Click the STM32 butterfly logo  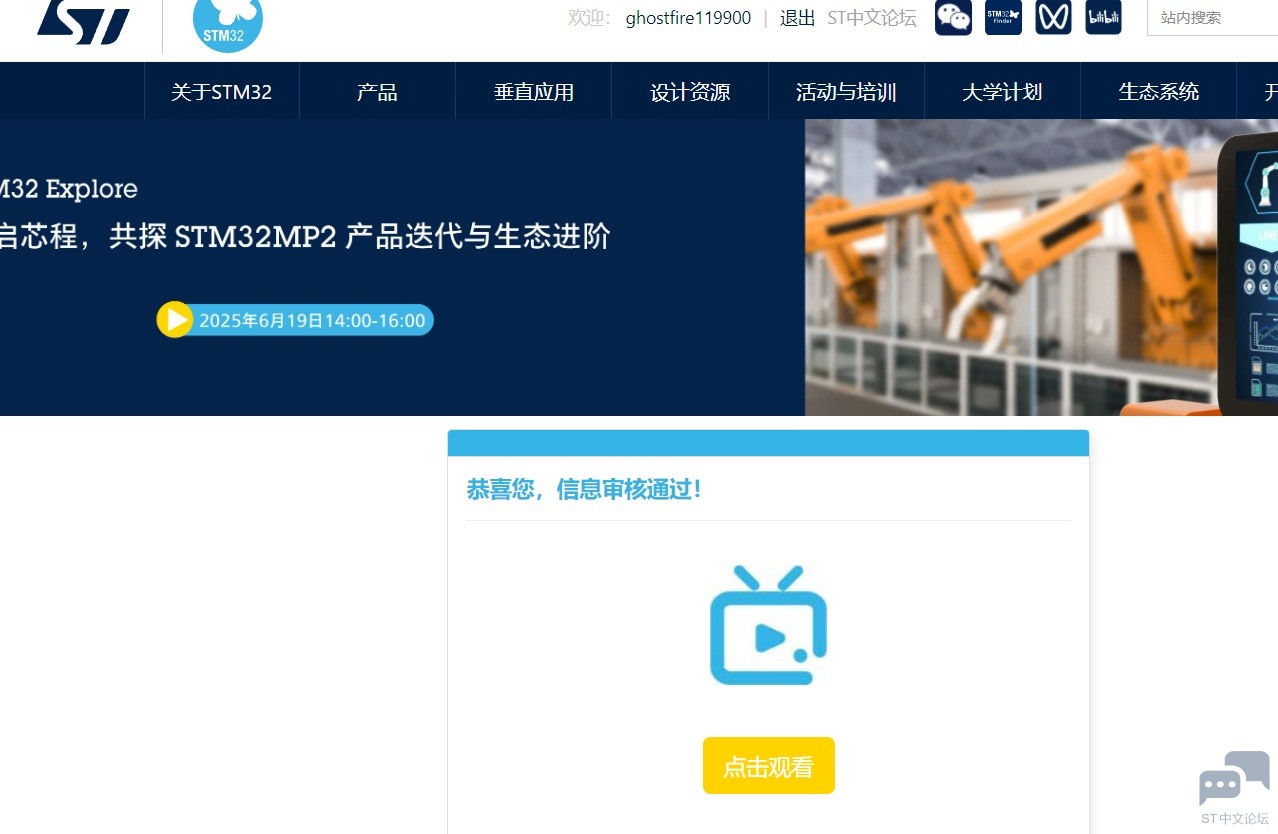228,24
